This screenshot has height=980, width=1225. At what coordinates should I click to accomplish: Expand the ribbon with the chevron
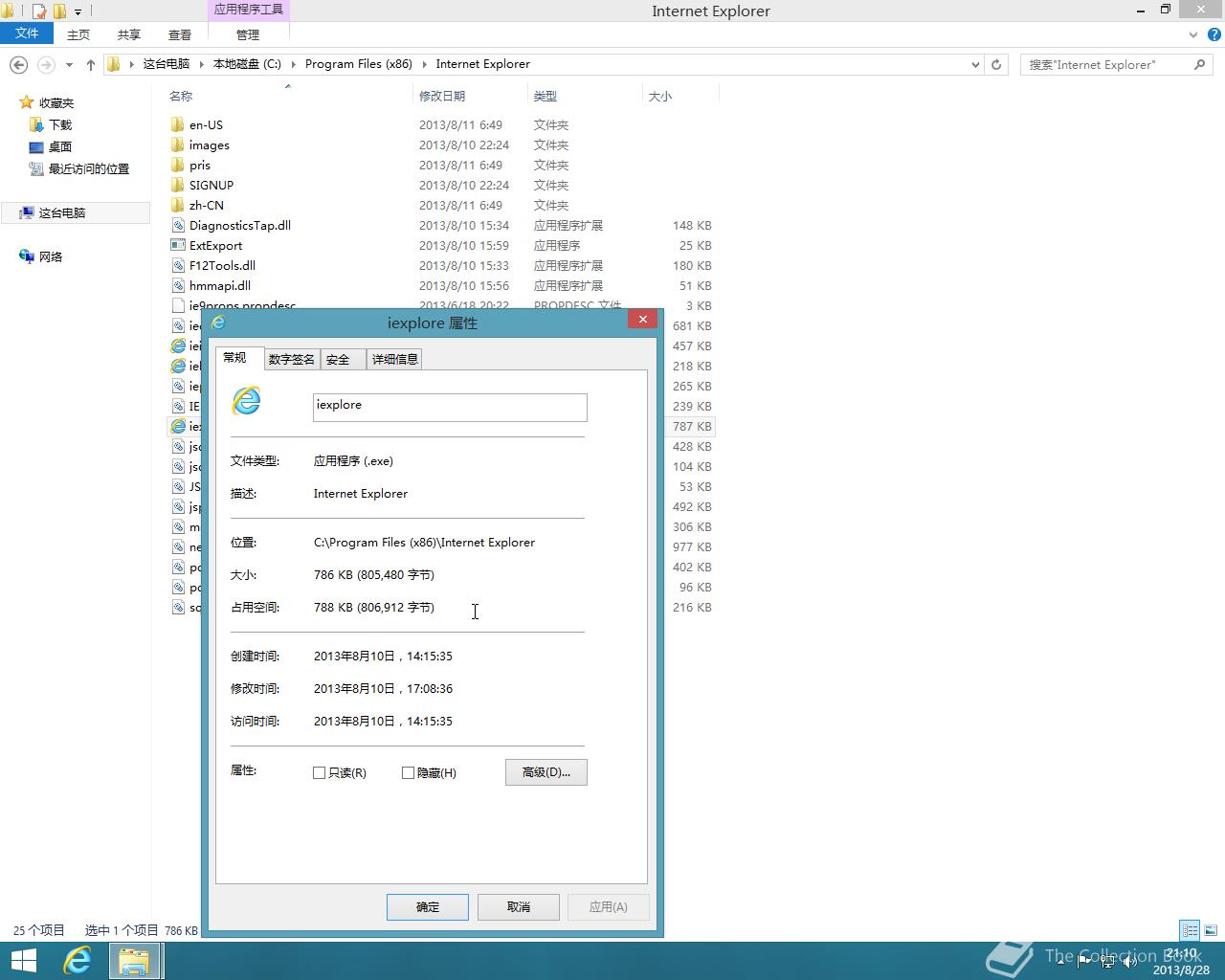[1193, 34]
